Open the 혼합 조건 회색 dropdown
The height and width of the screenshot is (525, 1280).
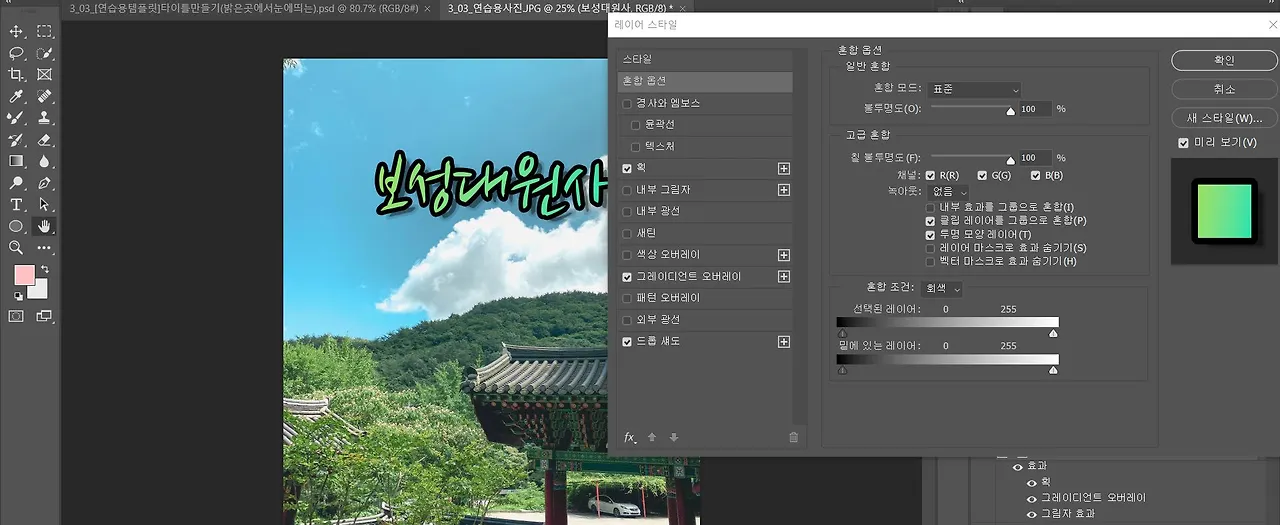click(943, 288)
